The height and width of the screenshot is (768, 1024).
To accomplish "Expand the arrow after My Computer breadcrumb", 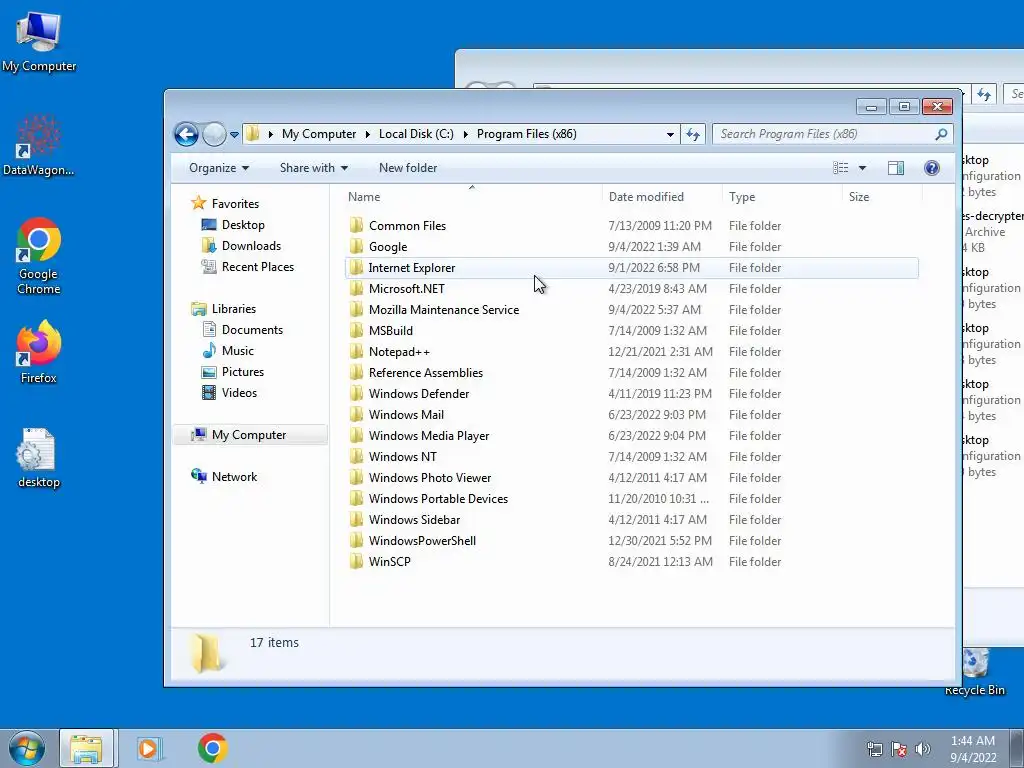I will pyautogui.click(x=368, y=135).
